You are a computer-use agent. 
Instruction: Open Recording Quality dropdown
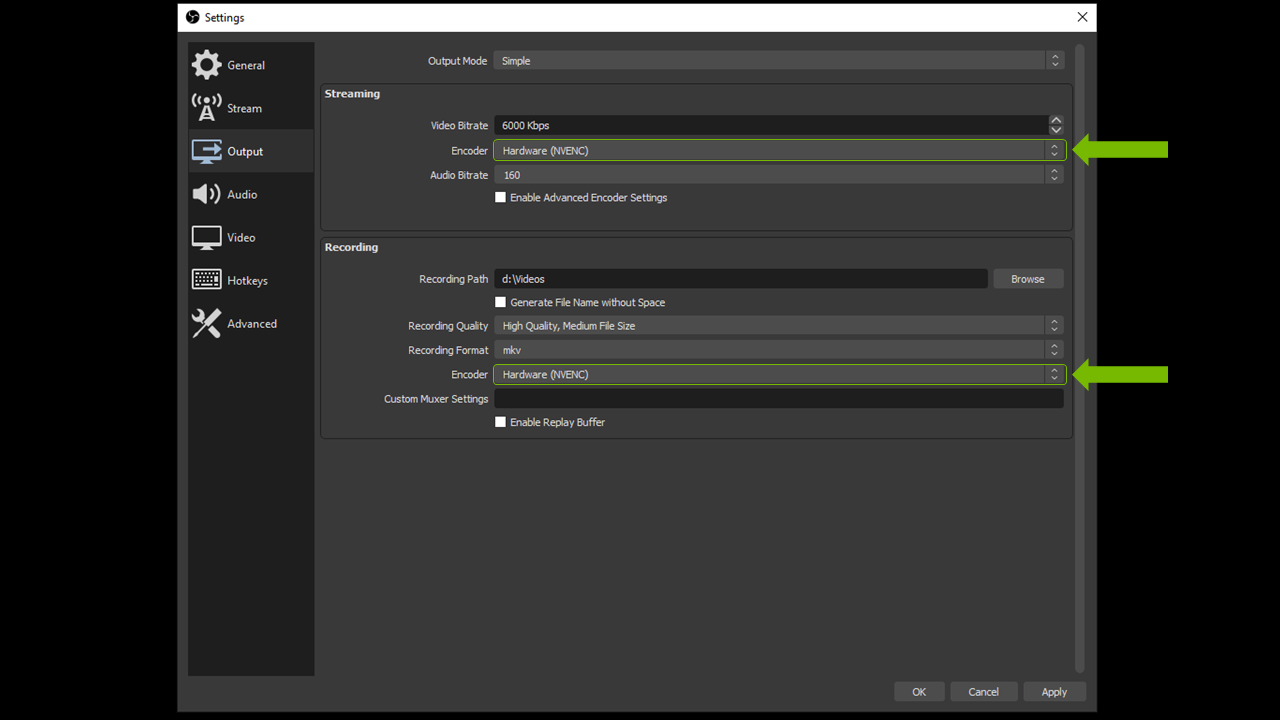778,326
